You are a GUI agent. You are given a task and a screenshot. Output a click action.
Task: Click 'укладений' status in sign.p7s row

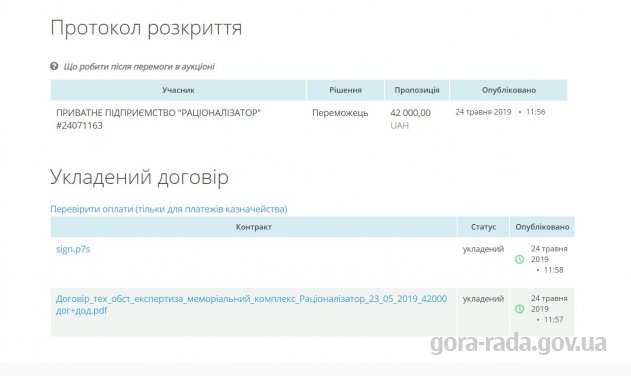click(483, 249)
